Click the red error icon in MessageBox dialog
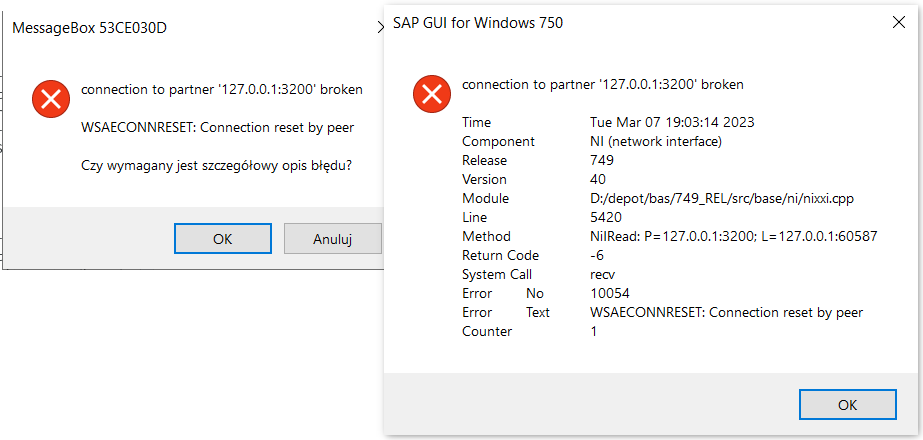This screenshot has height=440, width=923. (x=48, y=98)
